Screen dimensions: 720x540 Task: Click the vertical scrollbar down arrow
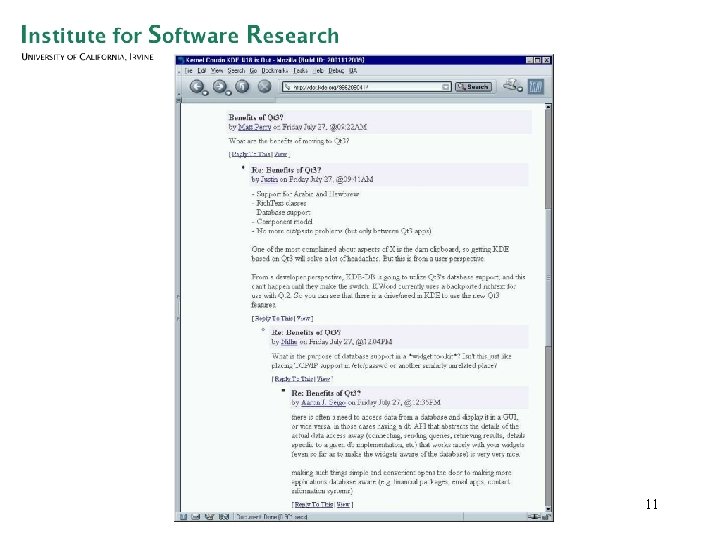547,509
